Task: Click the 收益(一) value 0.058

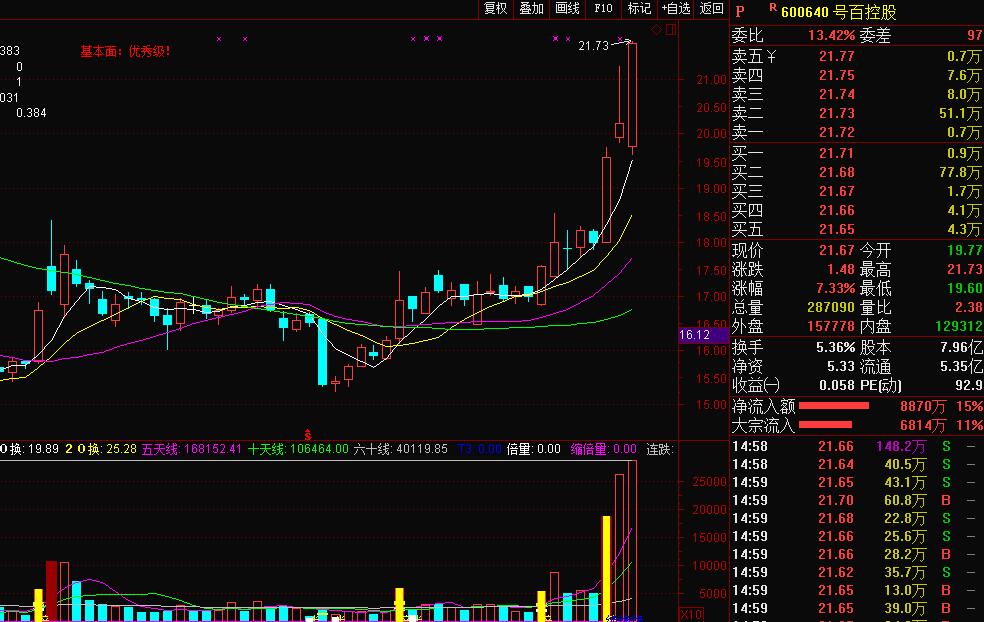Action: click(837, 385)
